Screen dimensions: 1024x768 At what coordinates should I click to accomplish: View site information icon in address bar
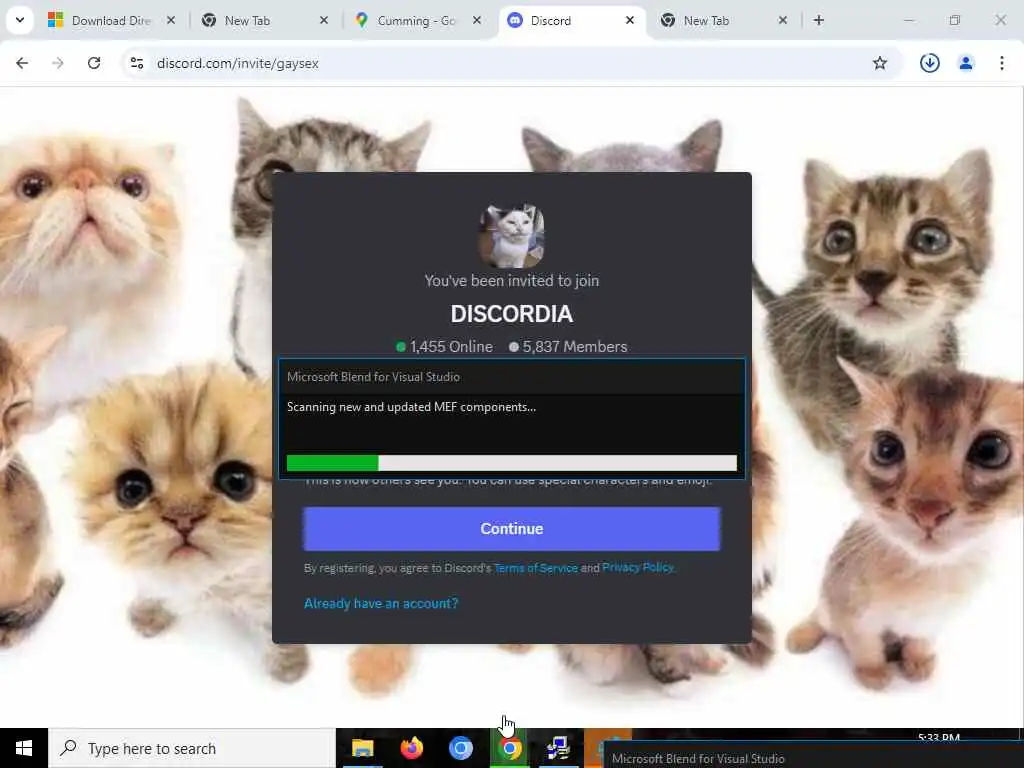[136, 63]
